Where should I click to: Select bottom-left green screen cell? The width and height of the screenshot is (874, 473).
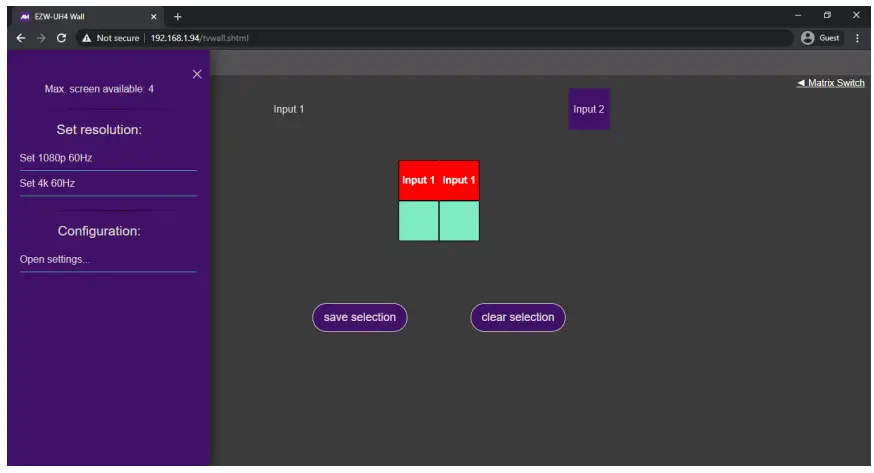pos(419,221)
